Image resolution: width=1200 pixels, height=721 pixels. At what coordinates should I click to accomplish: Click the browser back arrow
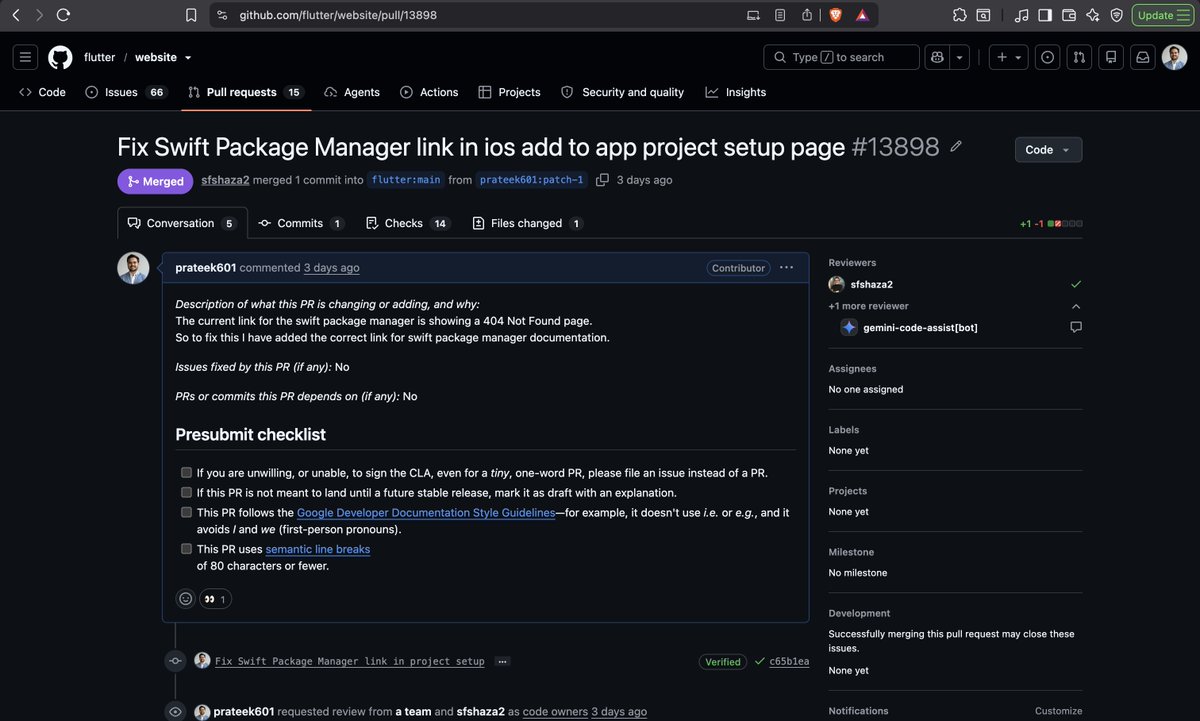[16, 15]
